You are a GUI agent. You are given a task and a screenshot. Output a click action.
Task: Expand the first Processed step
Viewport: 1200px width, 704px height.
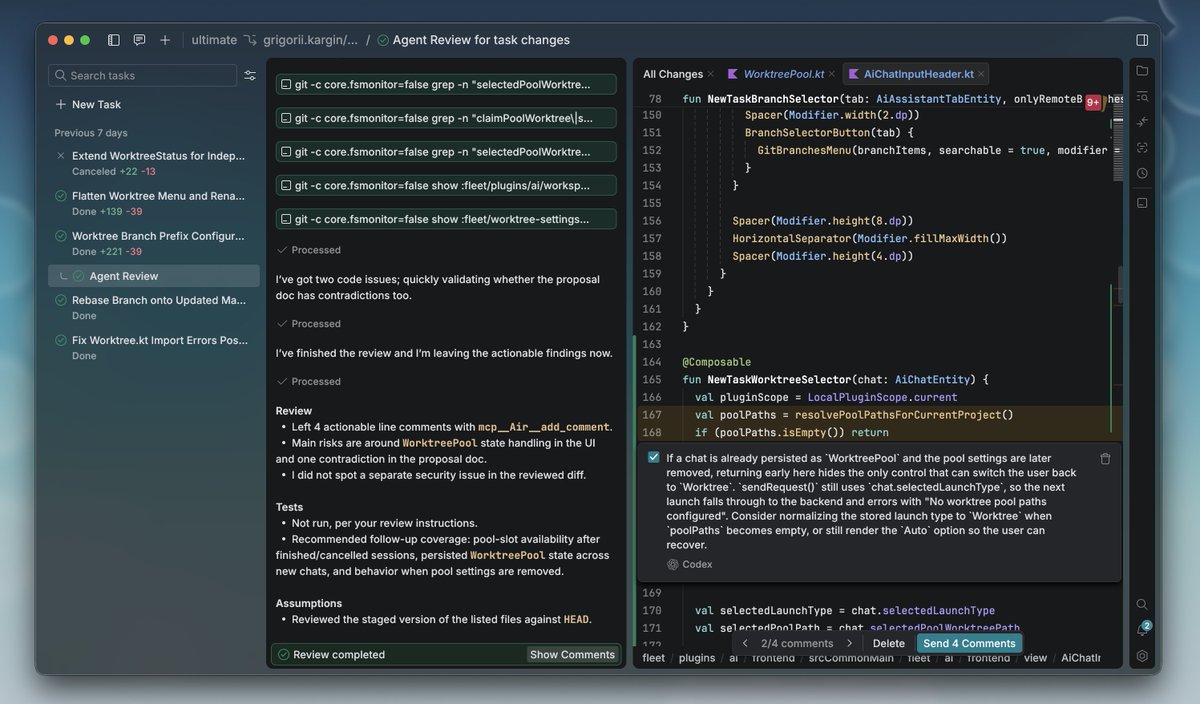click(x=309, y=250)
